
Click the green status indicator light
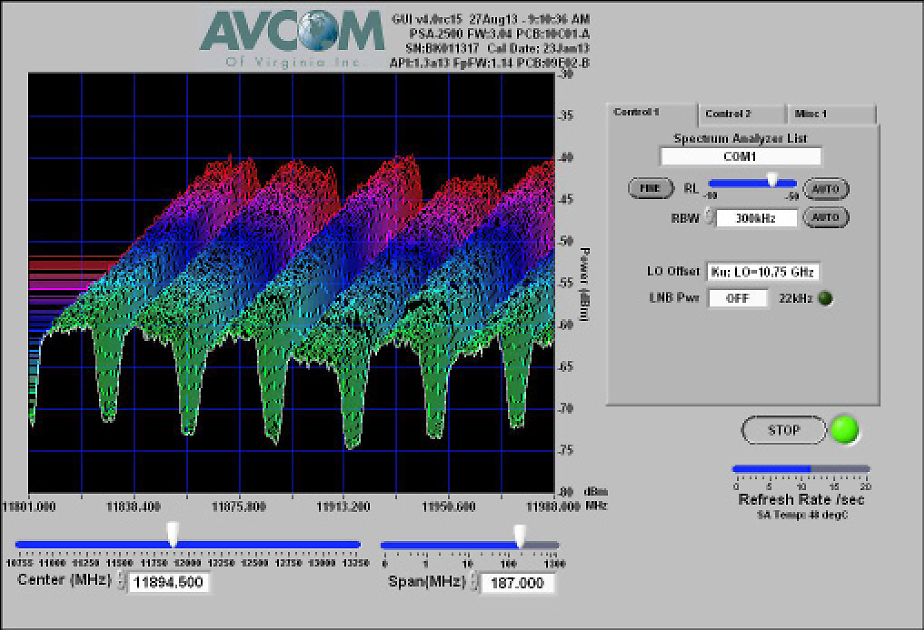tap(845, 430)
